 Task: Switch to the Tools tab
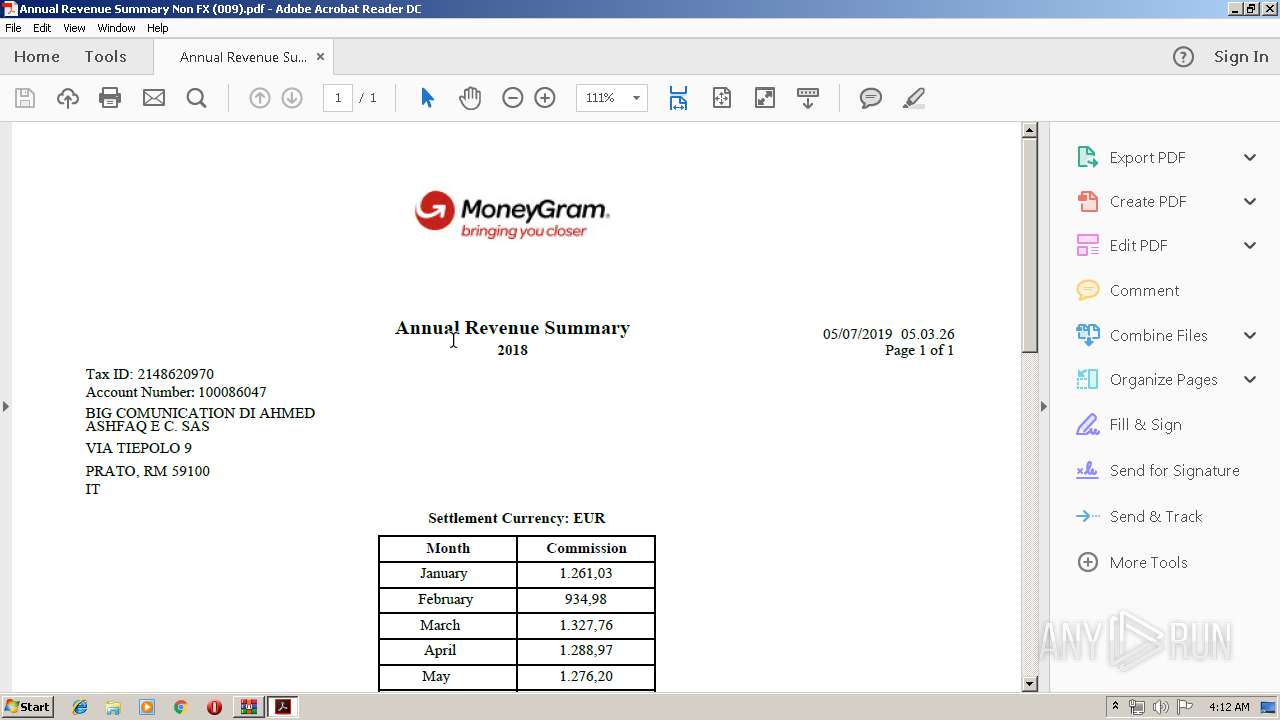click(105, 57)
